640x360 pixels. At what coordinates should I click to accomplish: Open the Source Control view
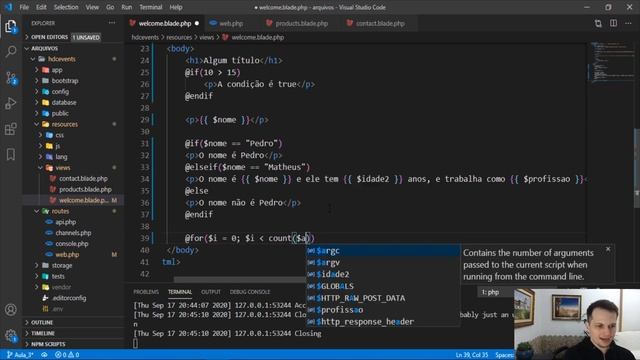tap(11, 78)
